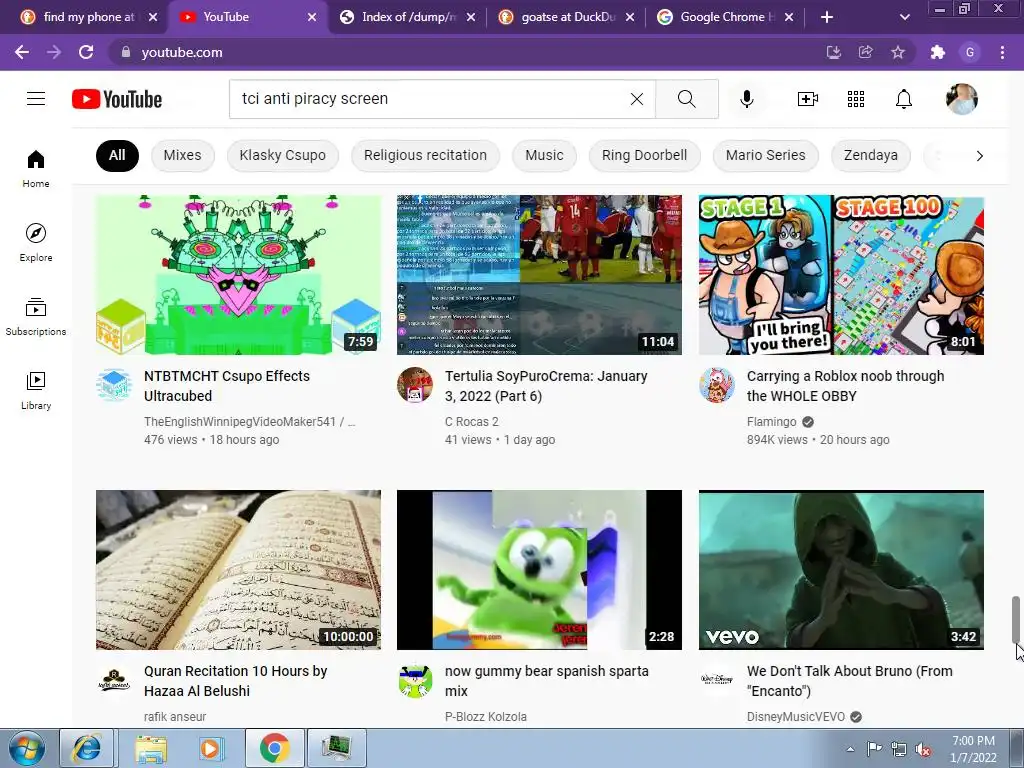Open the We Don't Talk About Bruno thumbnail

pos(841,569)
